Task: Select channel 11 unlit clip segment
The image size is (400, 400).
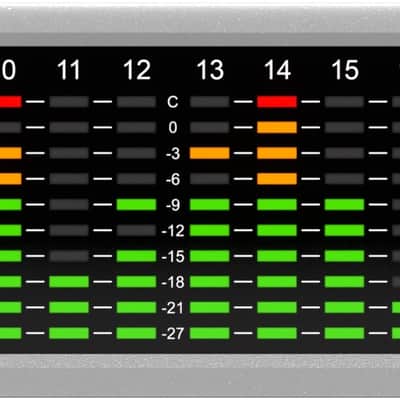Action: click(x=69, y=102)
